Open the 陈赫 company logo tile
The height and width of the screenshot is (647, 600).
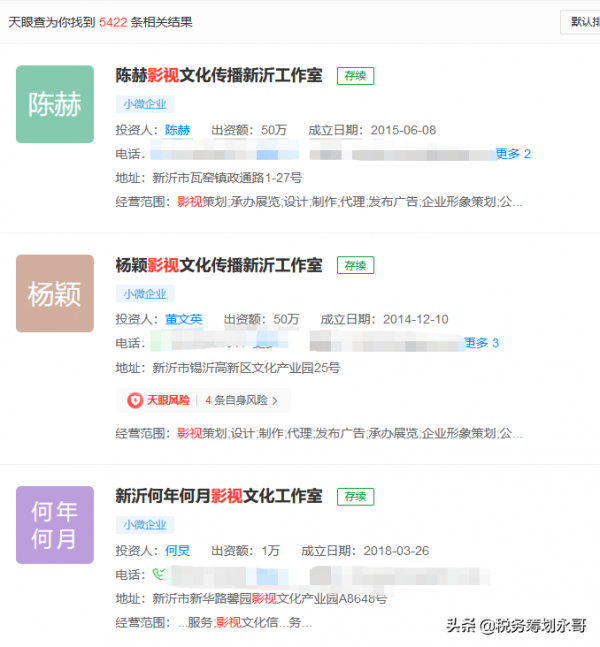(55, 104)
